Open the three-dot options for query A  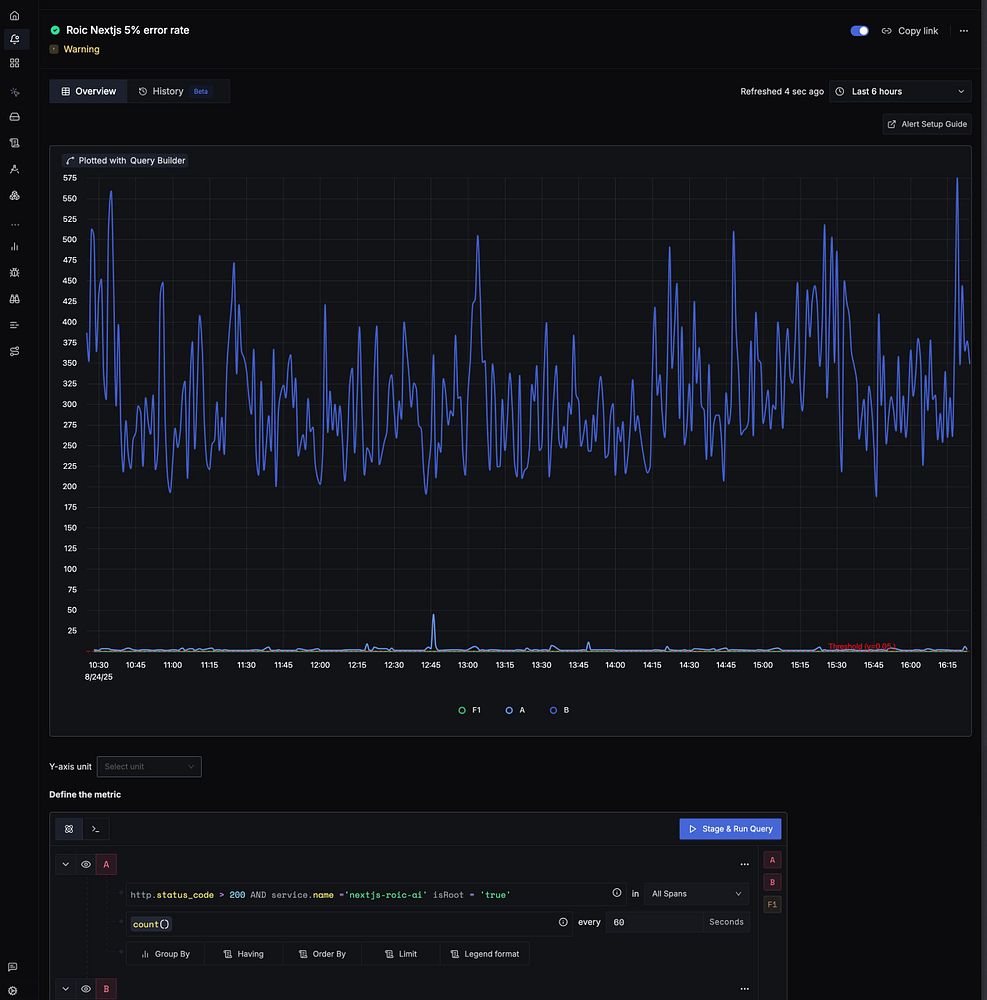tap(744, 864)
